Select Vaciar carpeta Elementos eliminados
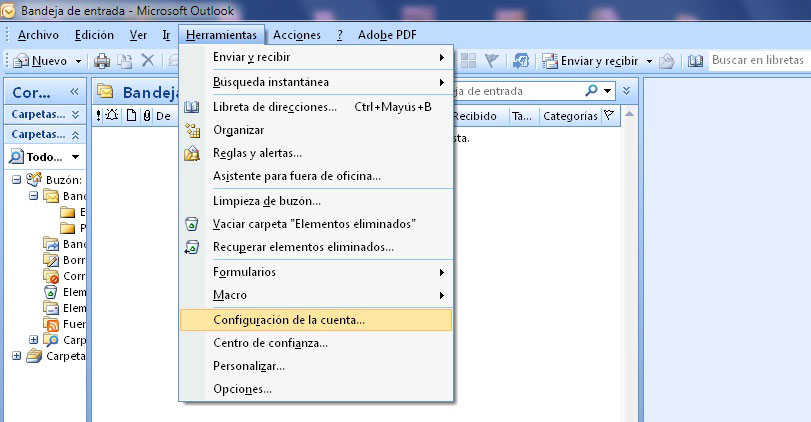The height and width of the screenshot is (422, 811). coord(316,224)
